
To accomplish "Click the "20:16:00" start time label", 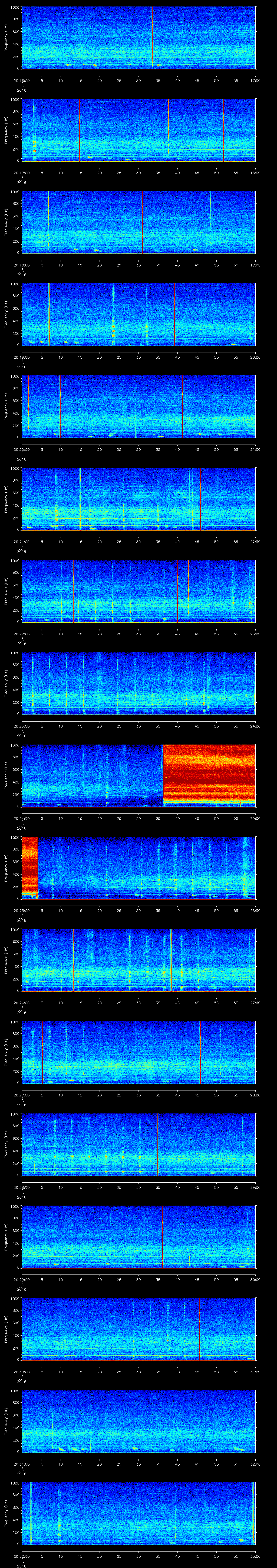I will (21, 80).
